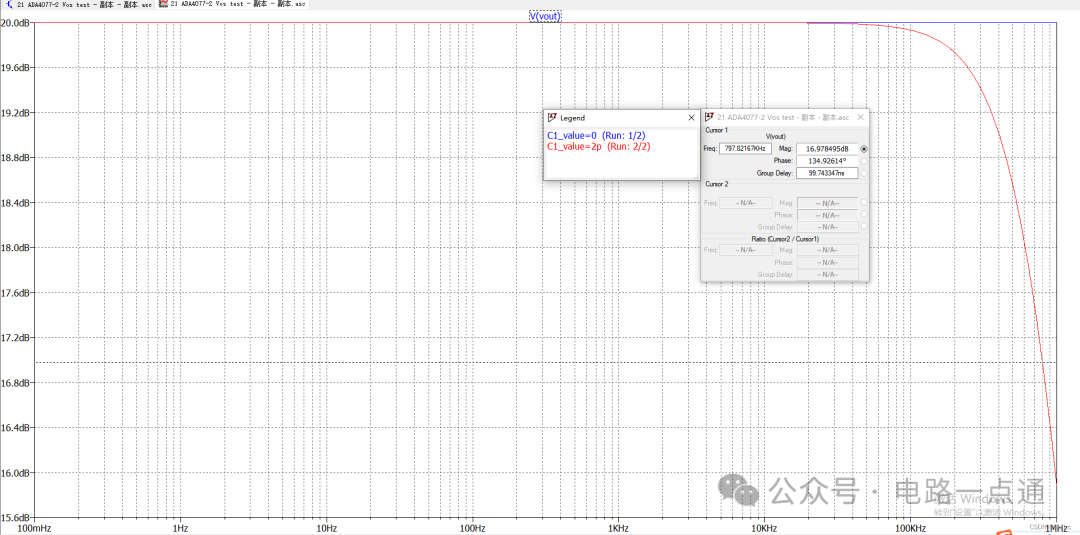The height and width of the screenshot is (535, 1080).
Task: Click the 17.6dB vertical axis label
Action: (x=17, y=293)
